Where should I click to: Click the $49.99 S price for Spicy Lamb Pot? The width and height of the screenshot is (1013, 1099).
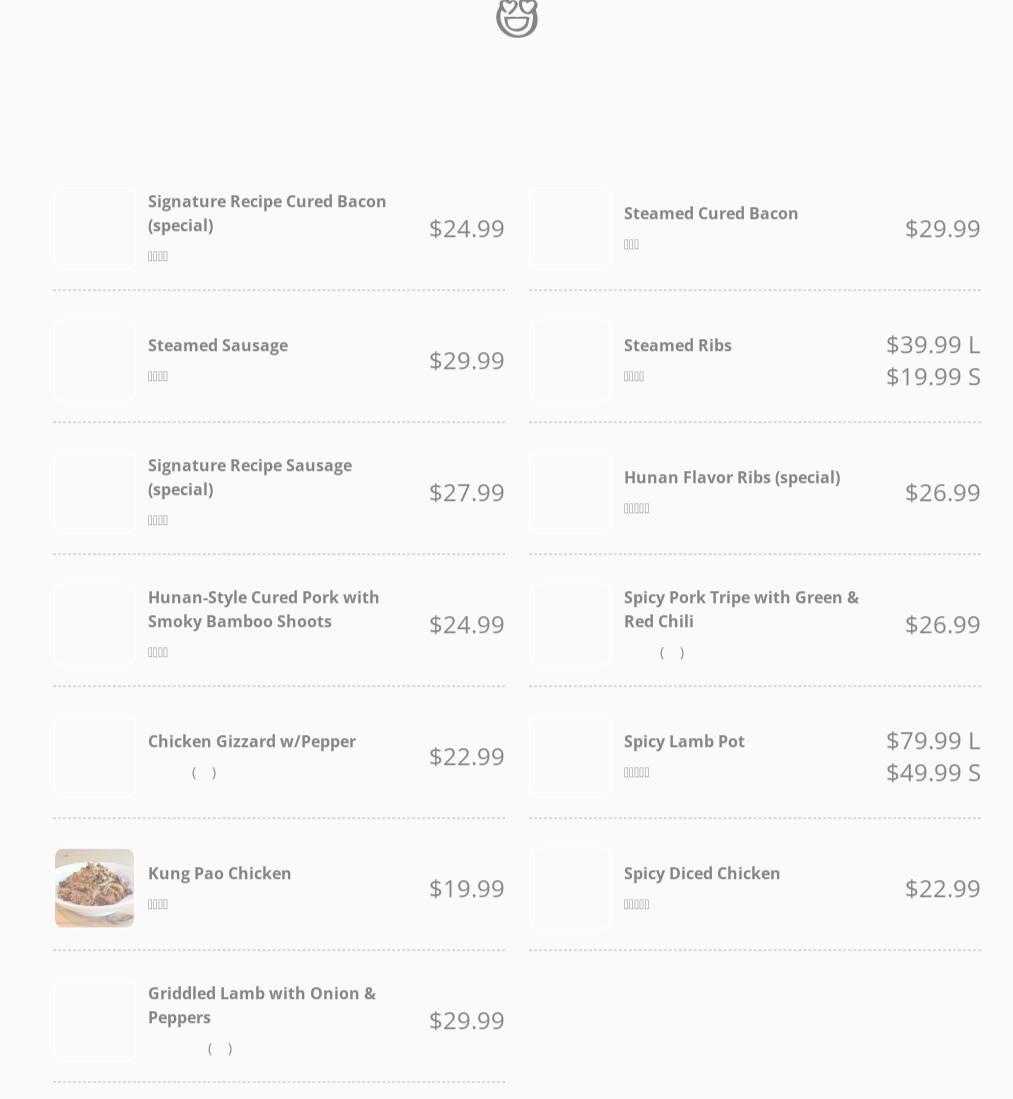pyautogui.click(x=933, y=772)
